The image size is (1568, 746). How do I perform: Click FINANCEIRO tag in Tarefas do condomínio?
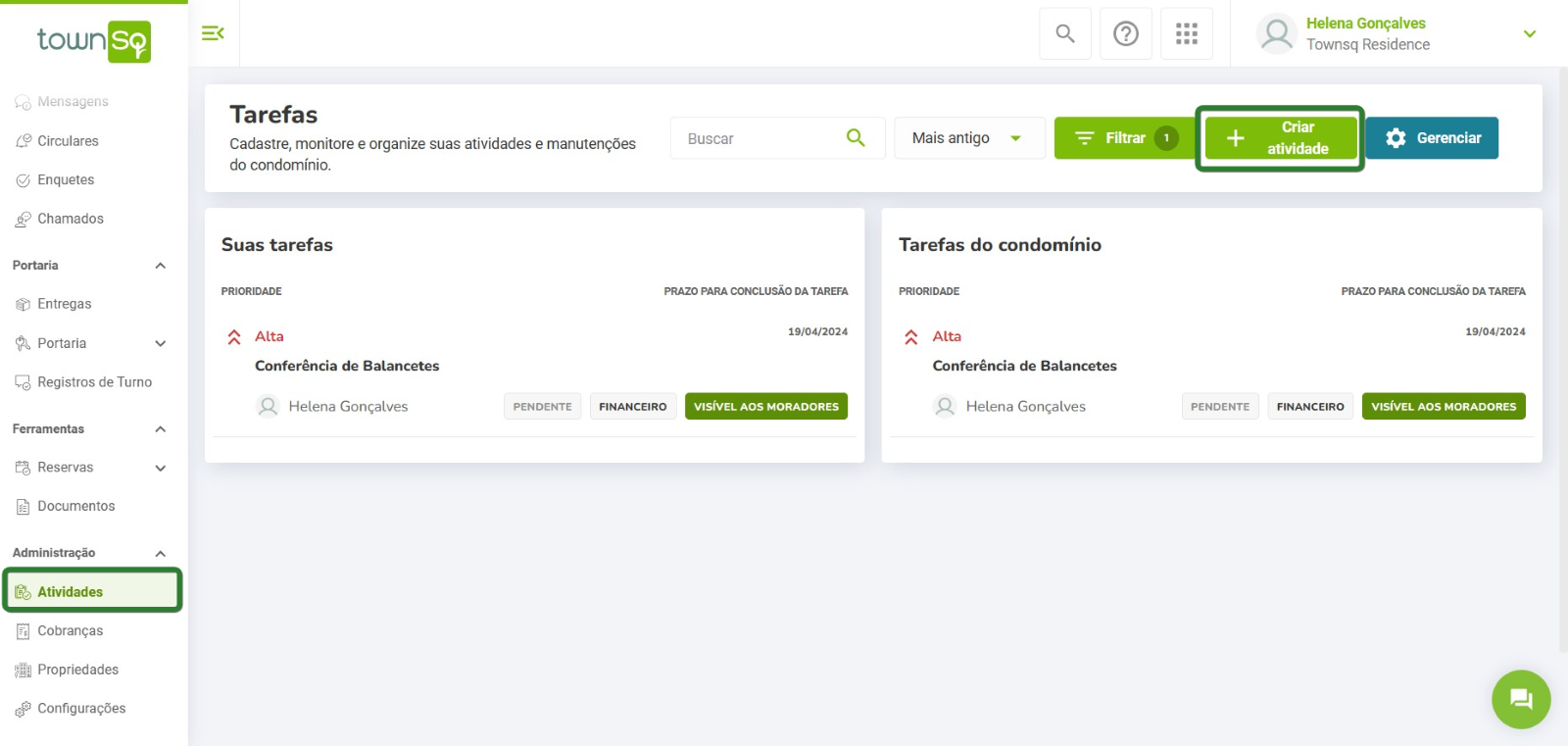click(1310, 407)
